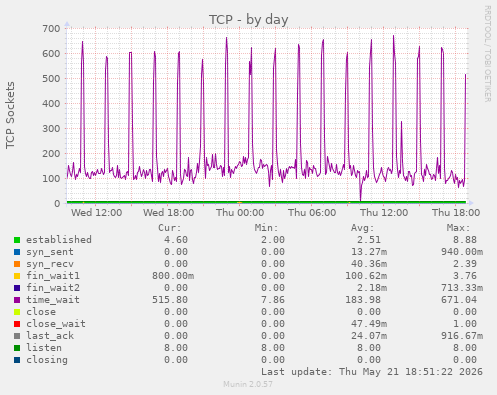Click the syn_sent blue legend swatch
The image size is (497, 395).
click(17, 252)
